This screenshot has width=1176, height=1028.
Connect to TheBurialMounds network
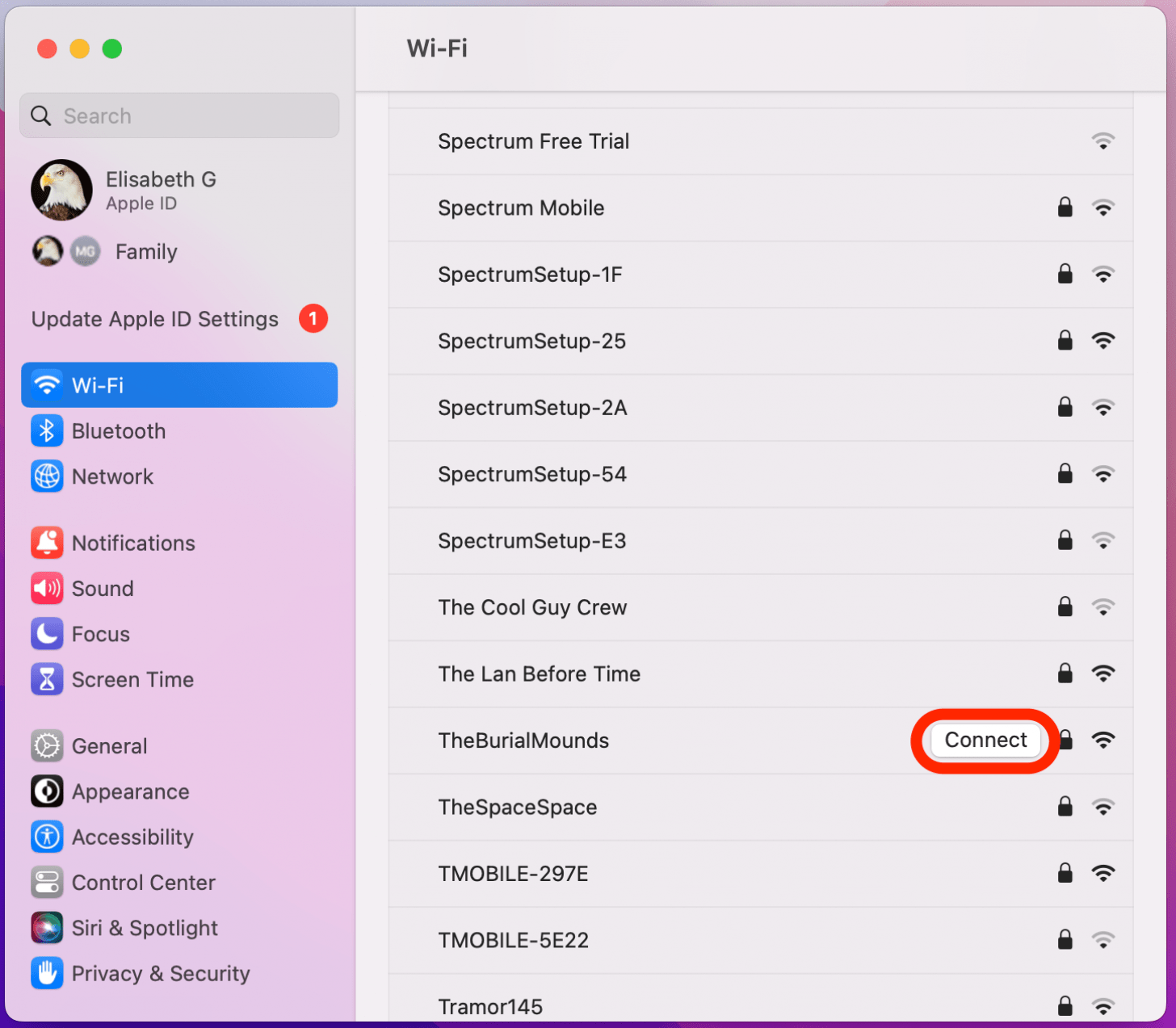coord(985,740)
